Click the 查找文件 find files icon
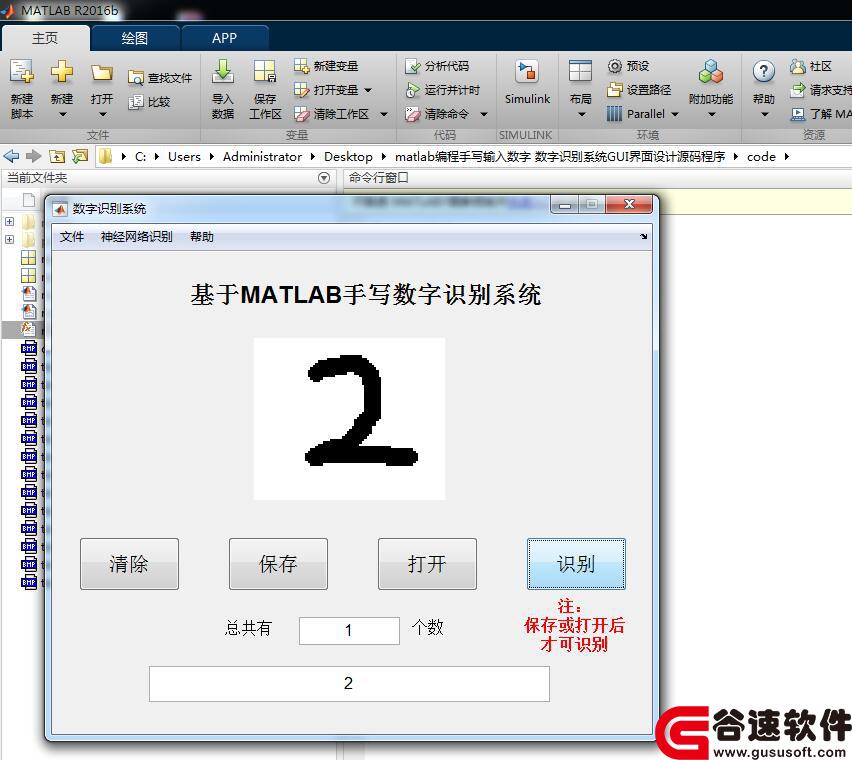Image resolution: width=852 pixels, height=760 pixels. (135, 78)
